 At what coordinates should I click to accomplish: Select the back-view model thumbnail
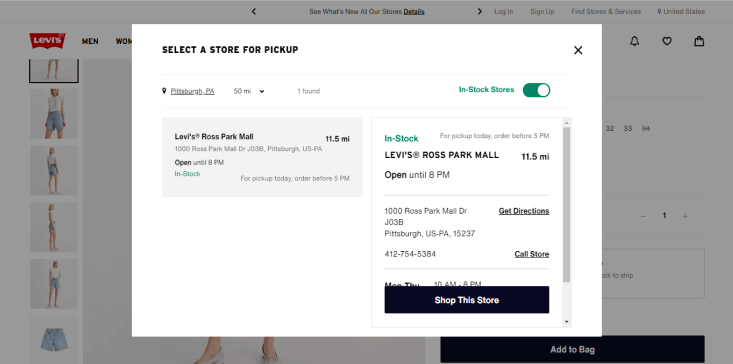pyautogui.click(x=54, y=170)
